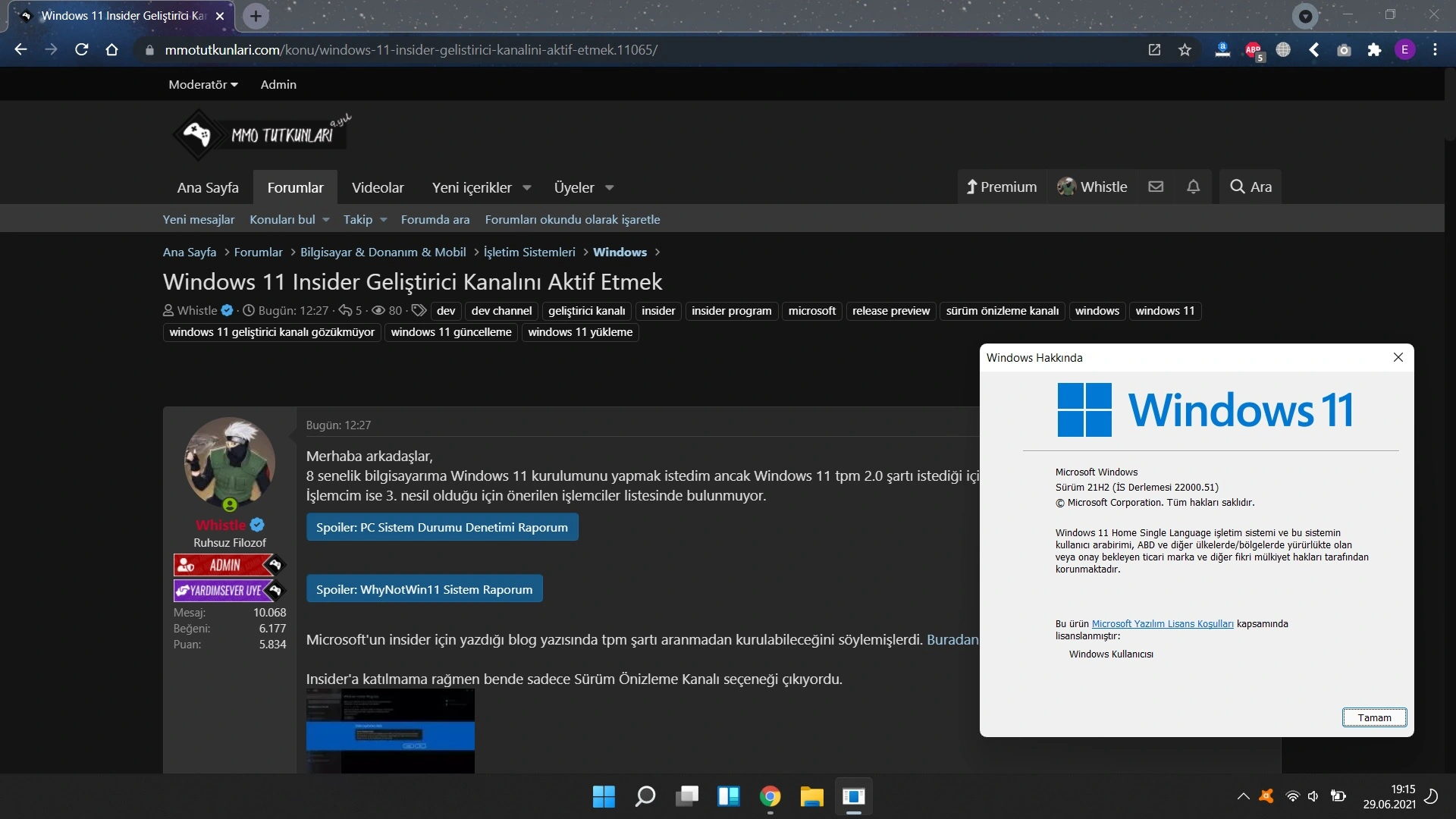Go to İşletim Sistemleri breadcrumb

529,253
